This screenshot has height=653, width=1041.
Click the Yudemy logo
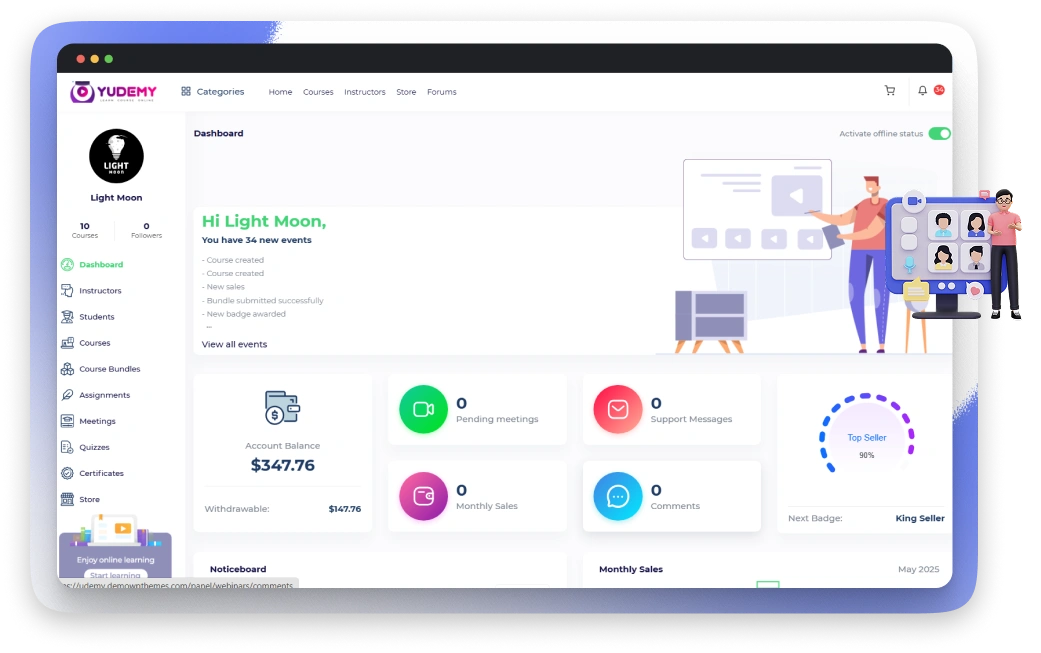(114, 92)
